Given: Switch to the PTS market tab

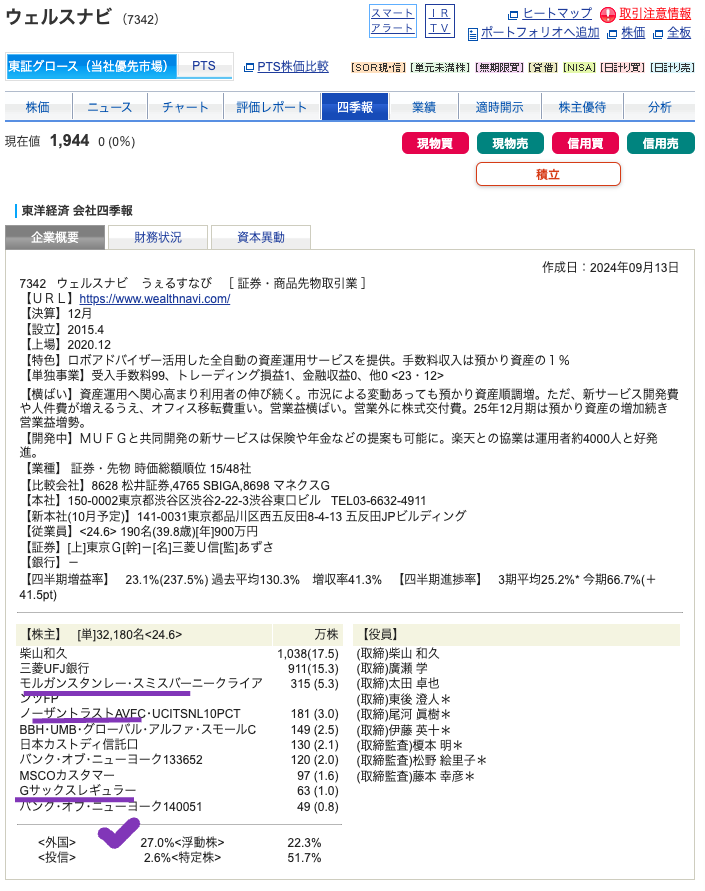Looking at the screenshot, I should tap(204, 66).
